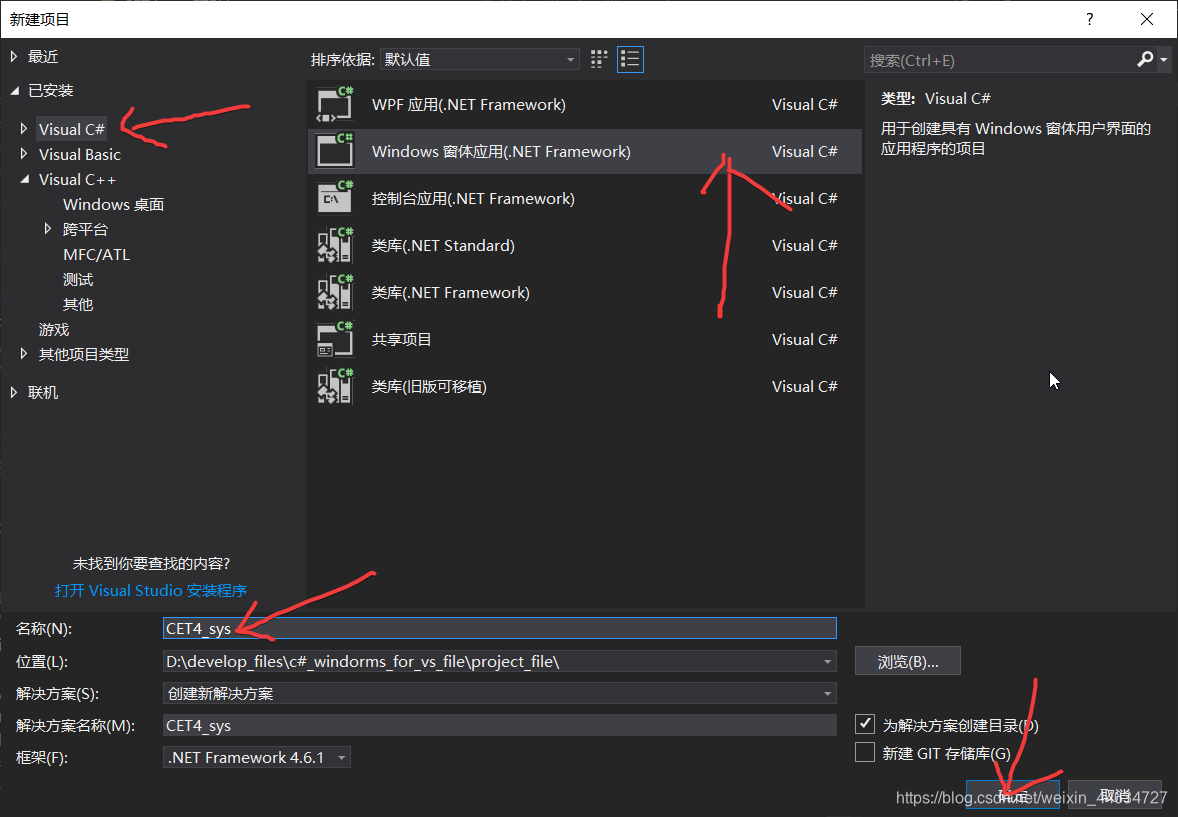The height and width of the screenshot is (817, 1178).
Task: Click the search templates box
Action: point(999,60)
